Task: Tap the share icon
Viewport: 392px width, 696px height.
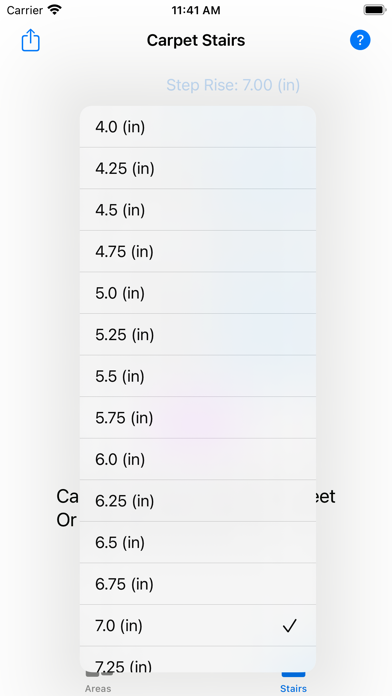Action: tap(31, 40)
